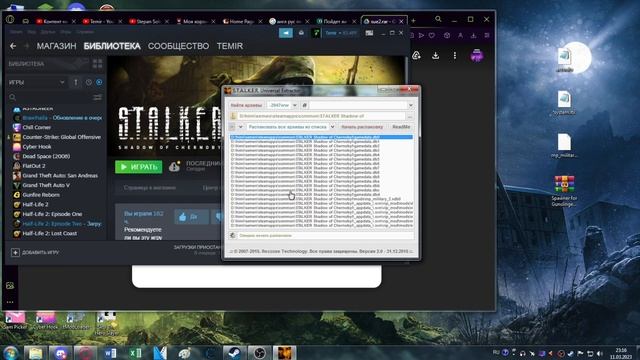
Task: Click the cloud sync status icon
Action: [x=174, y=167]
